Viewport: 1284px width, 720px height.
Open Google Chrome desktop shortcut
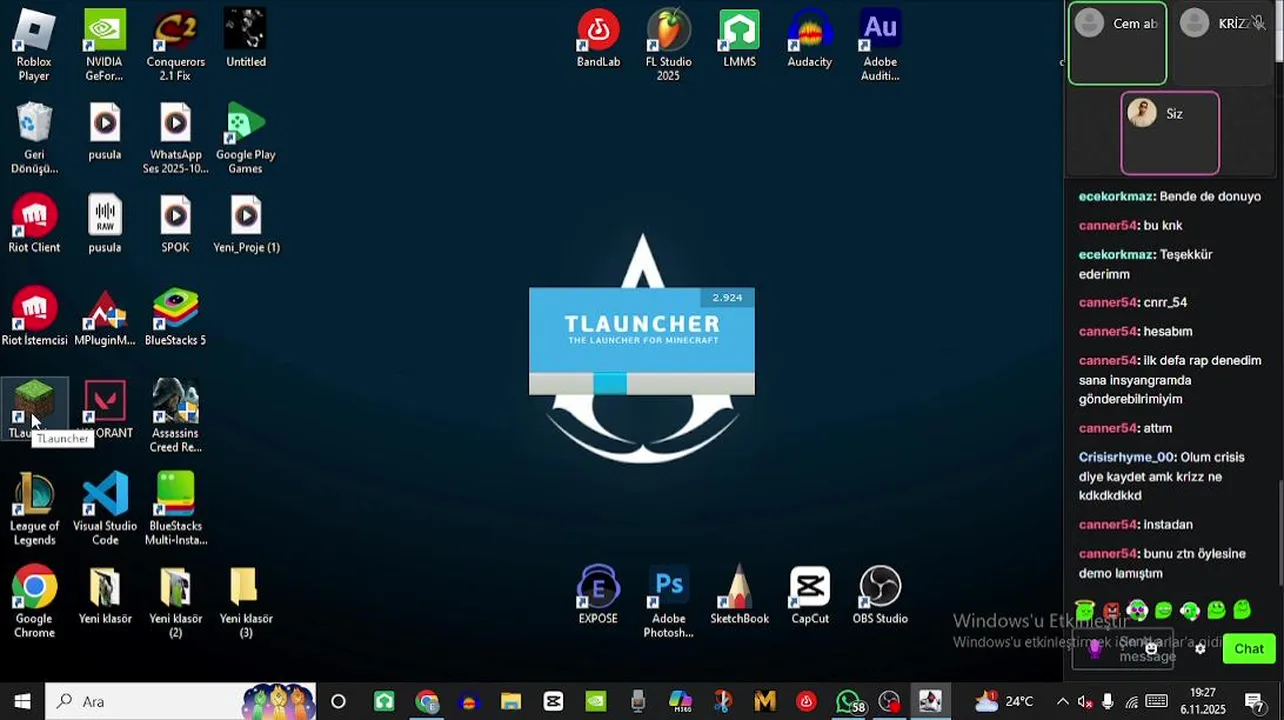[x=34, y=602]
